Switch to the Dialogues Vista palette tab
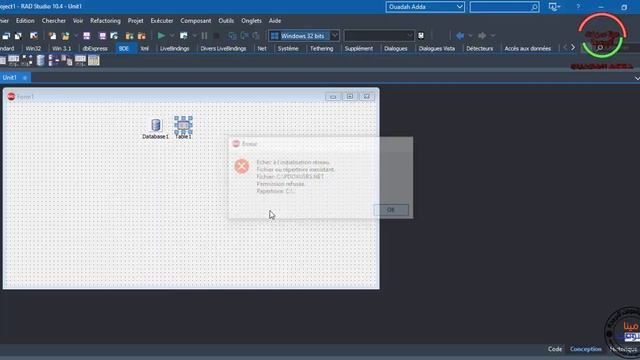 436,49
